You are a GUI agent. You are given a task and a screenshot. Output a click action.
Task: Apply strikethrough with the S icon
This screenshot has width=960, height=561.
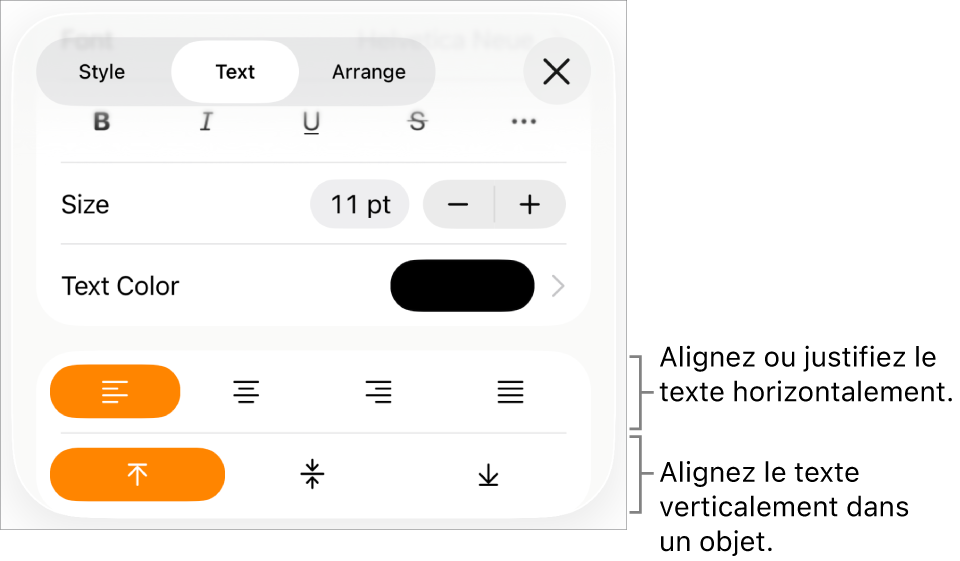pos(418,121)
